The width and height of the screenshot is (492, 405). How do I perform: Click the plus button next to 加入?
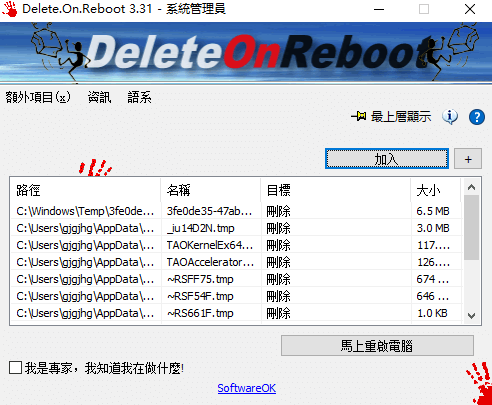pos(468,159)
